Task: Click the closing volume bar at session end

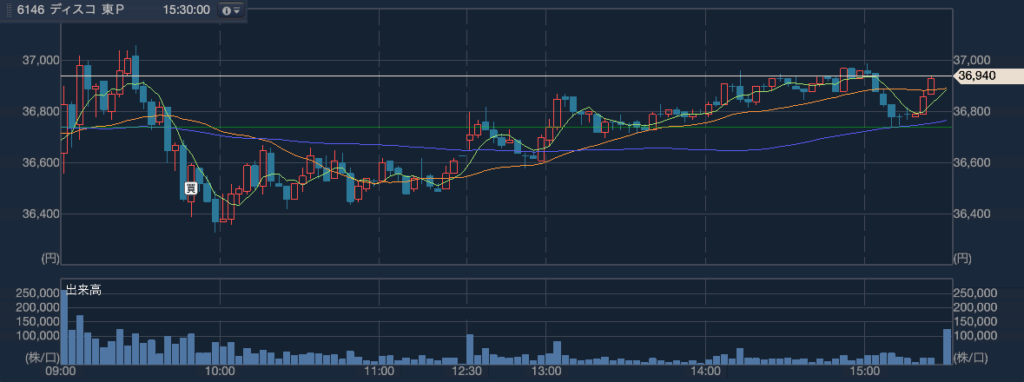Action: click(947, 346)
